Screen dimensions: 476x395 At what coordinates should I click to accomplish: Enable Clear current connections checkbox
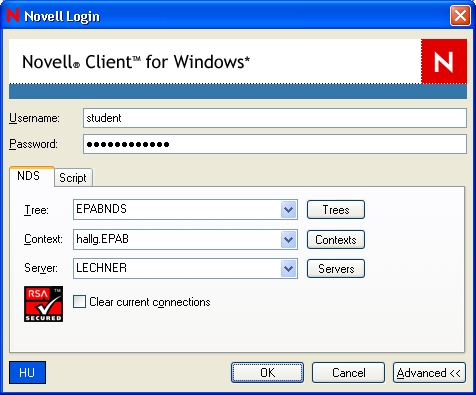click(79, 302)
